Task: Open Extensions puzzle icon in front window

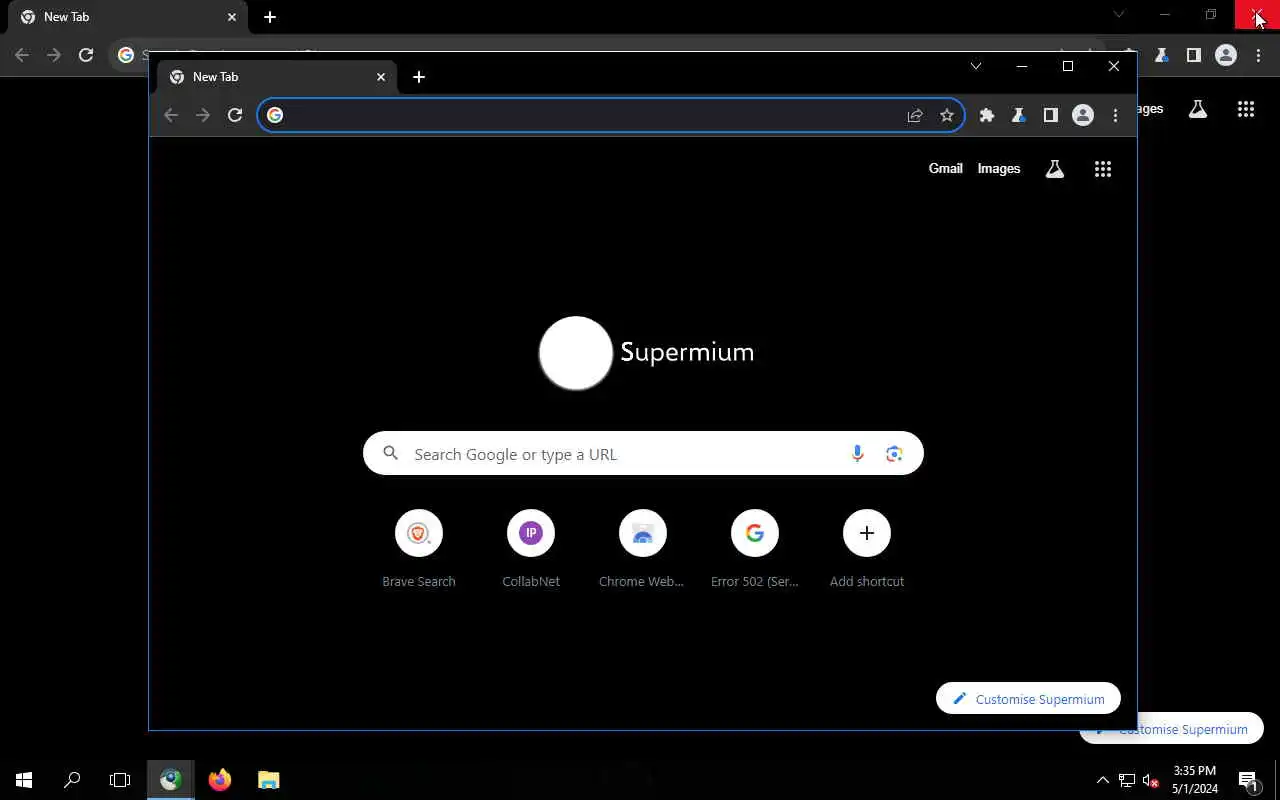Action: tap(987, 115)
